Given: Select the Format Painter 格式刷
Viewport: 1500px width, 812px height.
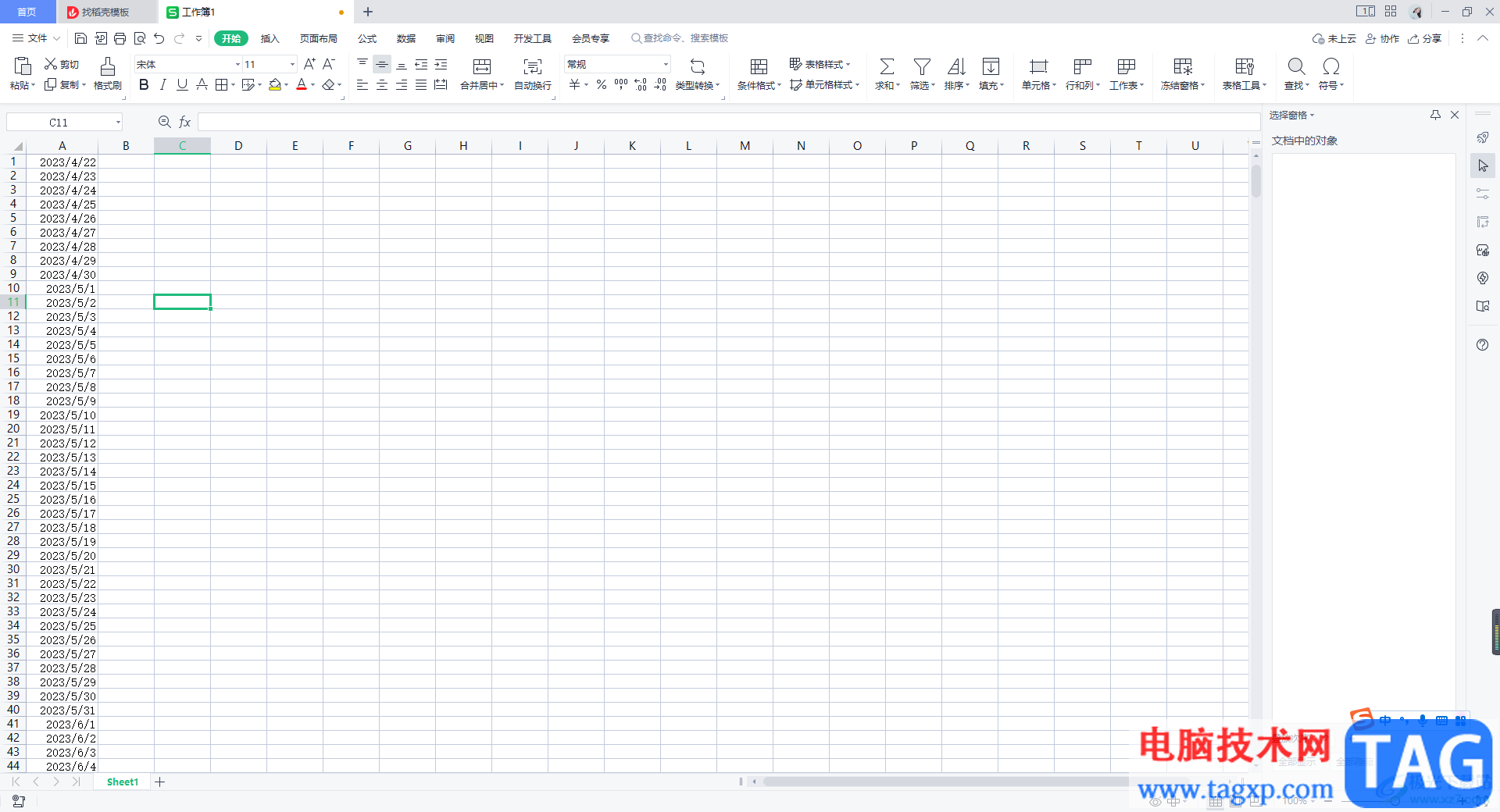Looking at the screenshot, I should coord(108,74).
